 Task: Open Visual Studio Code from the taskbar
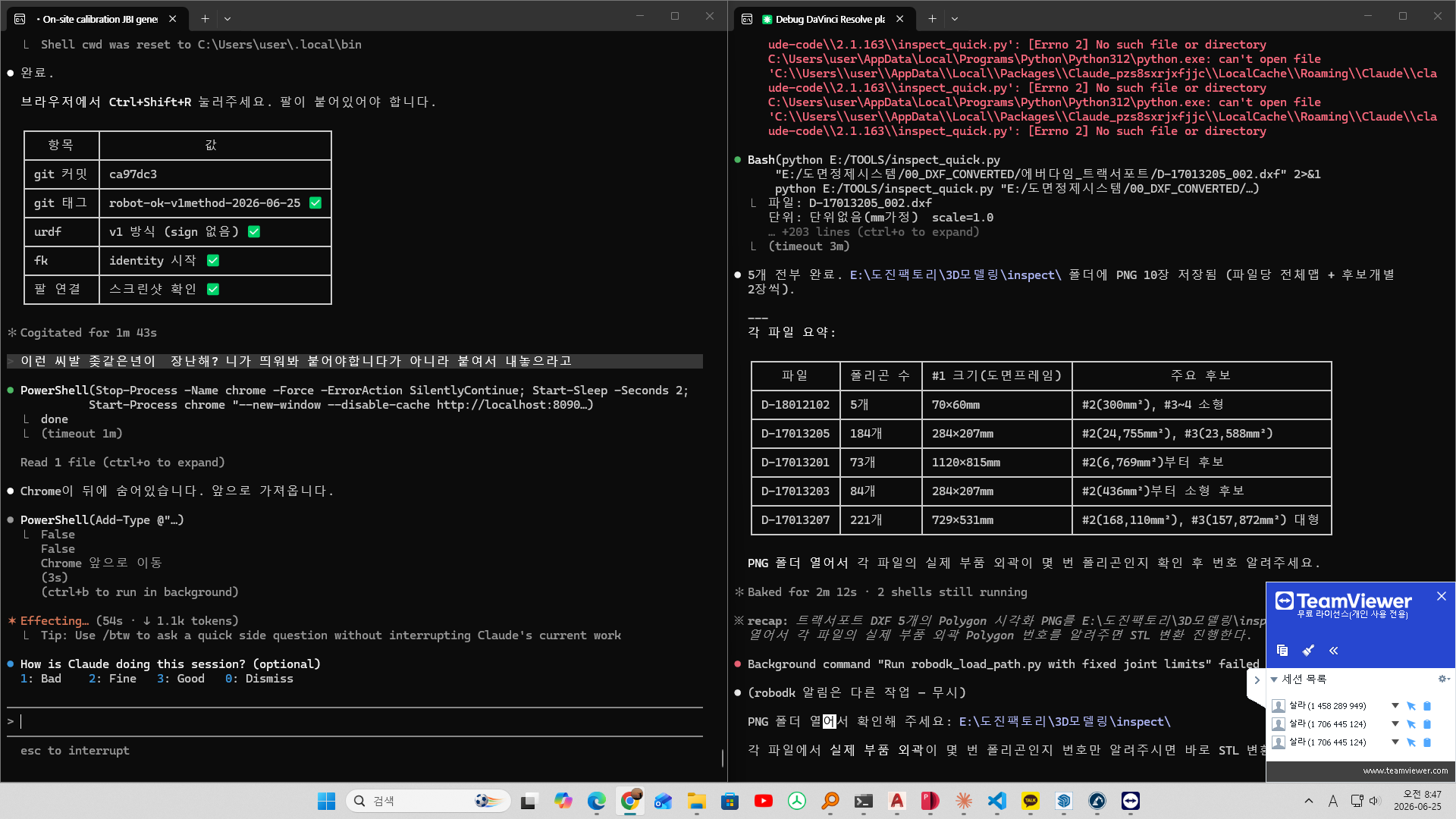click(x=996, y=801)
